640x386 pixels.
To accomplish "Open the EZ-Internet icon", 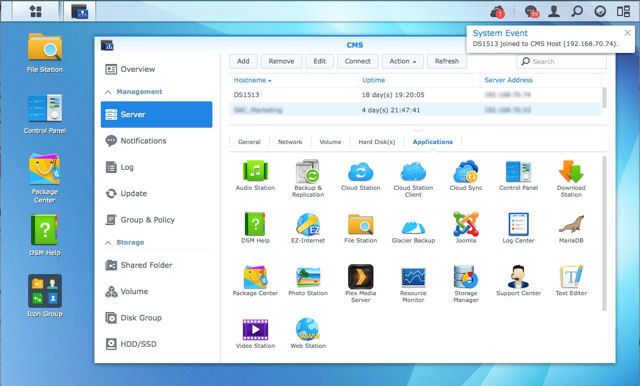I will (308, 224).
